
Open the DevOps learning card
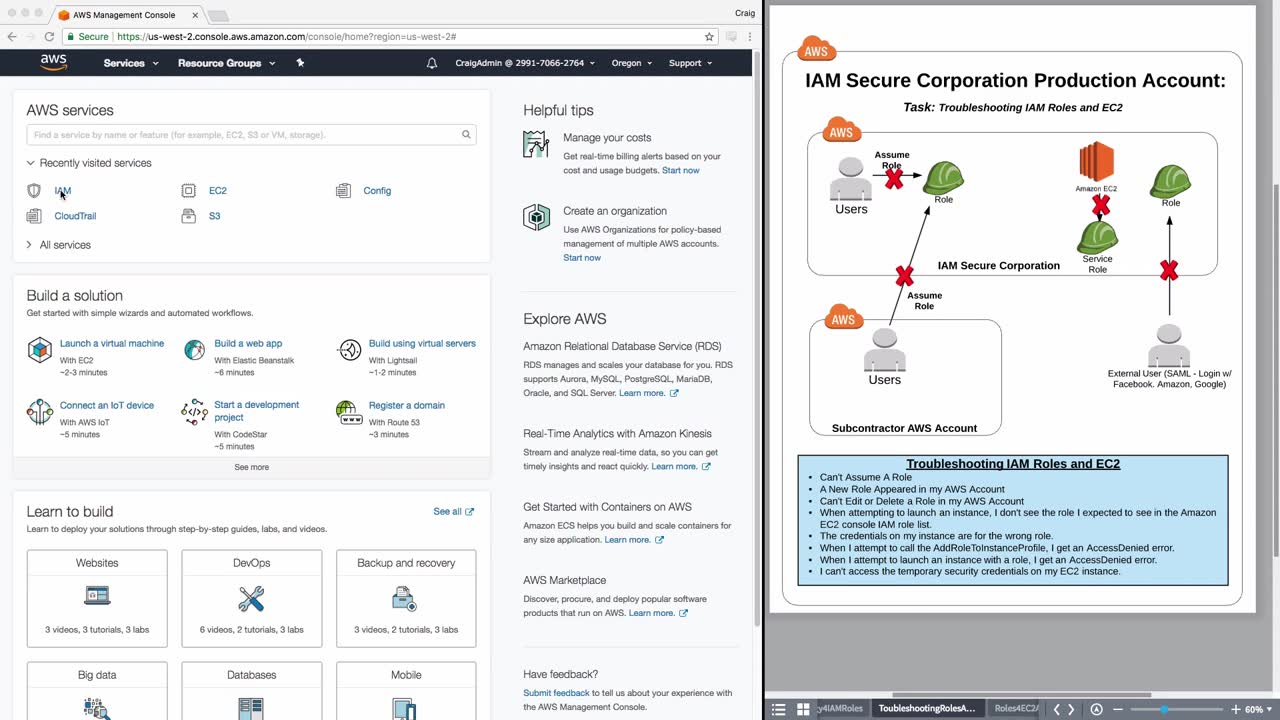click(252, 598)
